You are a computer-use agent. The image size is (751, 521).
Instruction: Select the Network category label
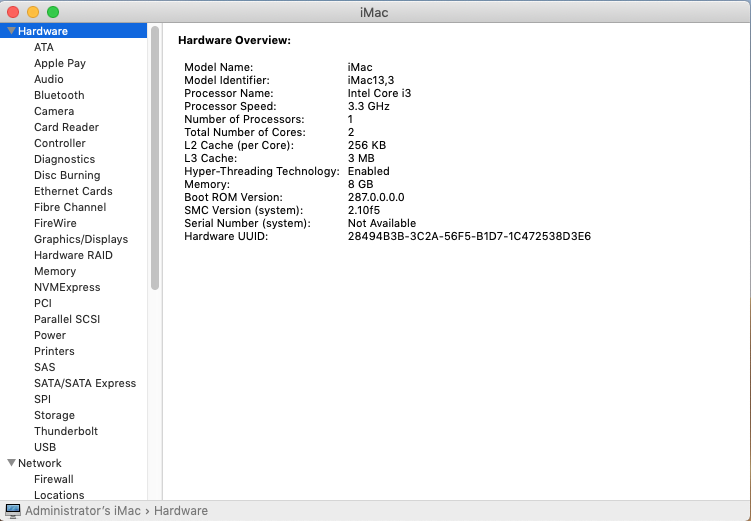click(40, 463)
